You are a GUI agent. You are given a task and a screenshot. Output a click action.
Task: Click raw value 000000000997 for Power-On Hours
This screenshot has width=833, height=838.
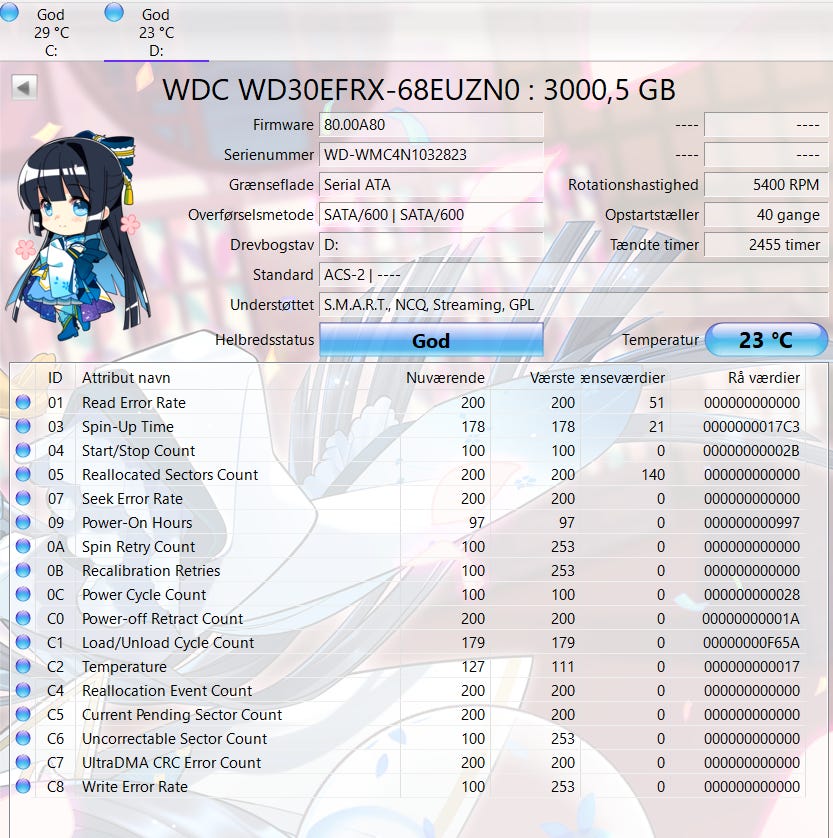pyautogui.click(x=752, y=523)
